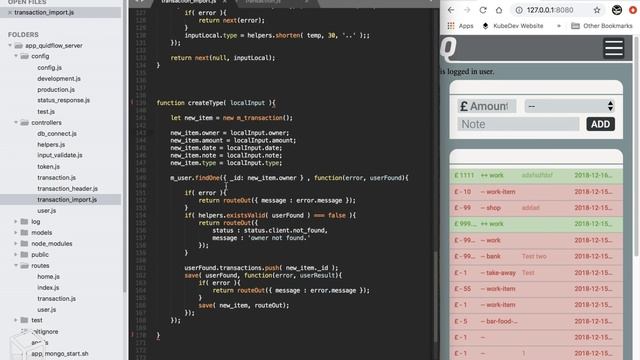Screen dimensions: 640x360
Task: Open db_connect.js in sidebar
Action: tap(57, 133)
